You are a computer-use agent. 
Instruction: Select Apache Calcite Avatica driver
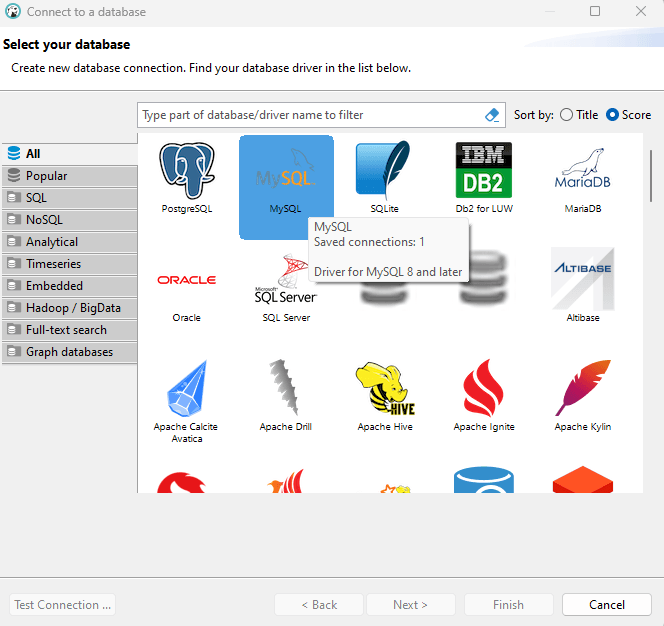[186, 401]
